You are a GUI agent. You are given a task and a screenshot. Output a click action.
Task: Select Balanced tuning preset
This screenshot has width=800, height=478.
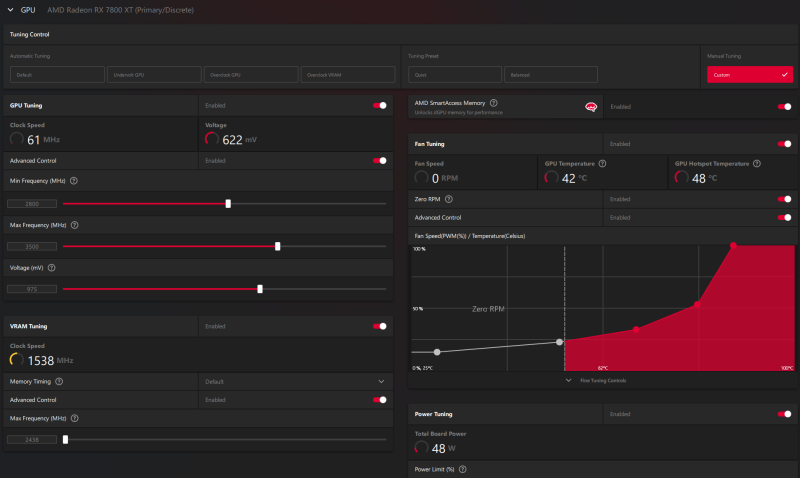[551, 74]
